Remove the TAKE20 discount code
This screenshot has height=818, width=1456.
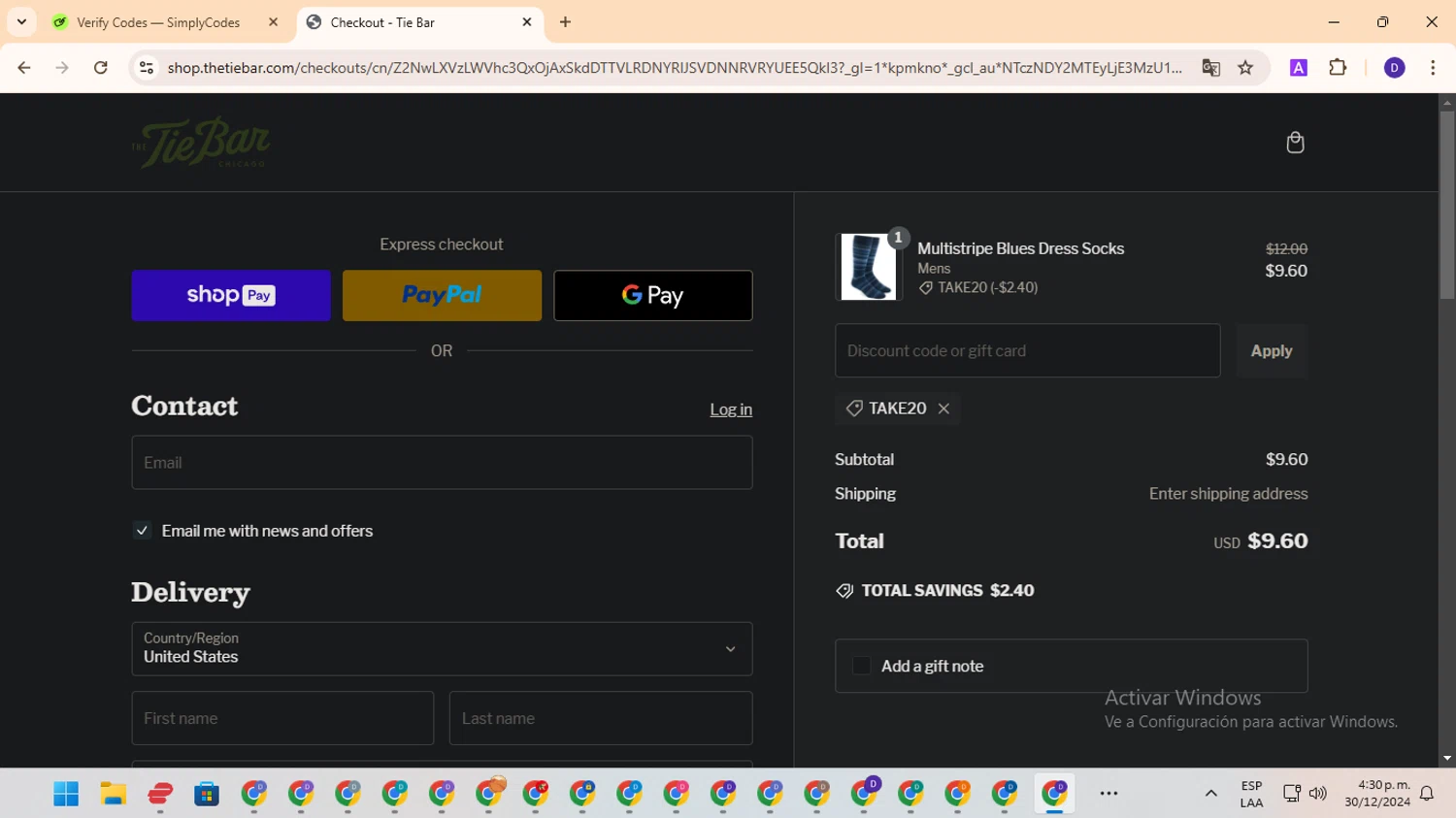(x=943, y=409)
